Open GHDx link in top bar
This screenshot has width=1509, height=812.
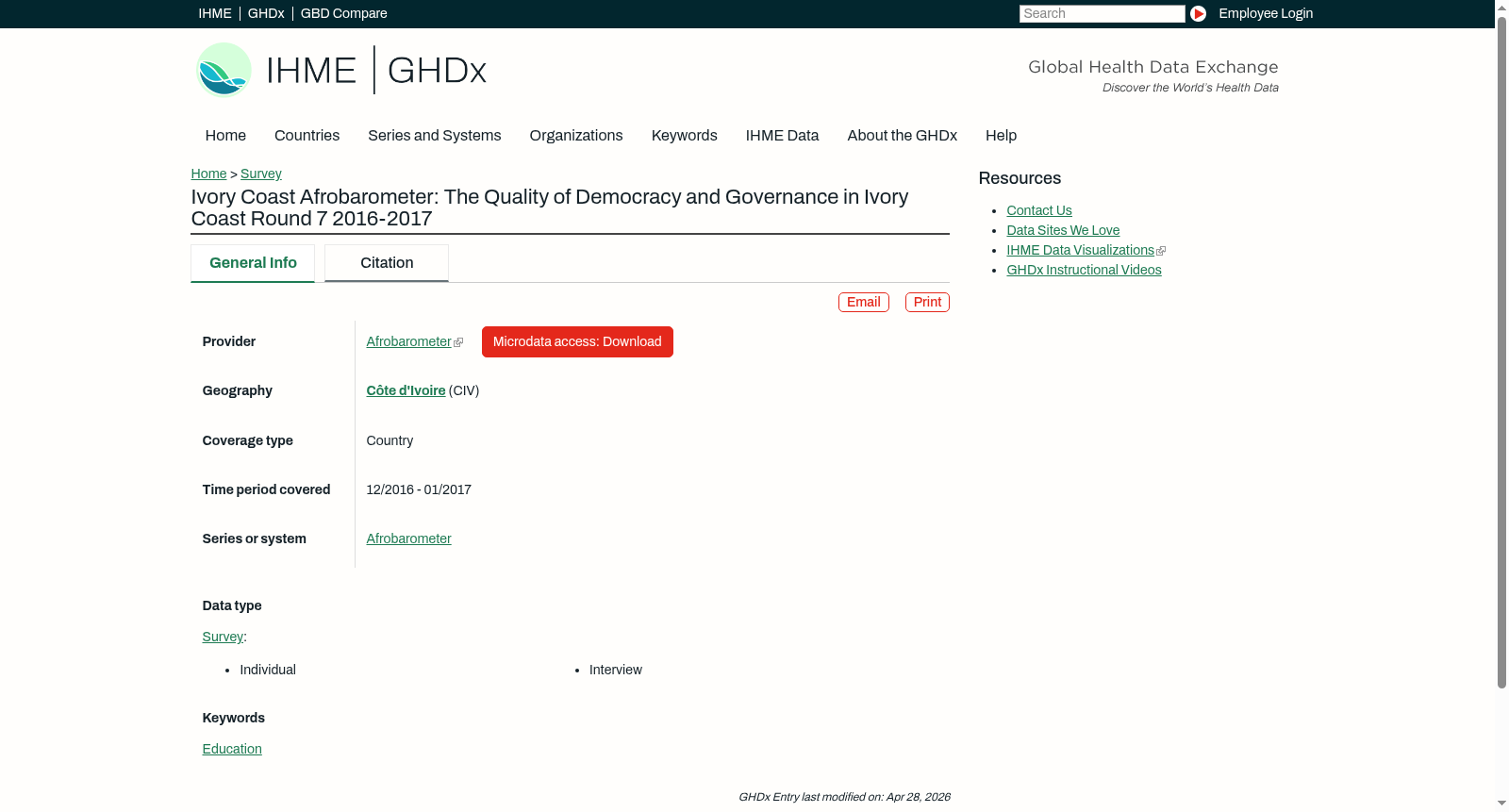tap(266, 13)
